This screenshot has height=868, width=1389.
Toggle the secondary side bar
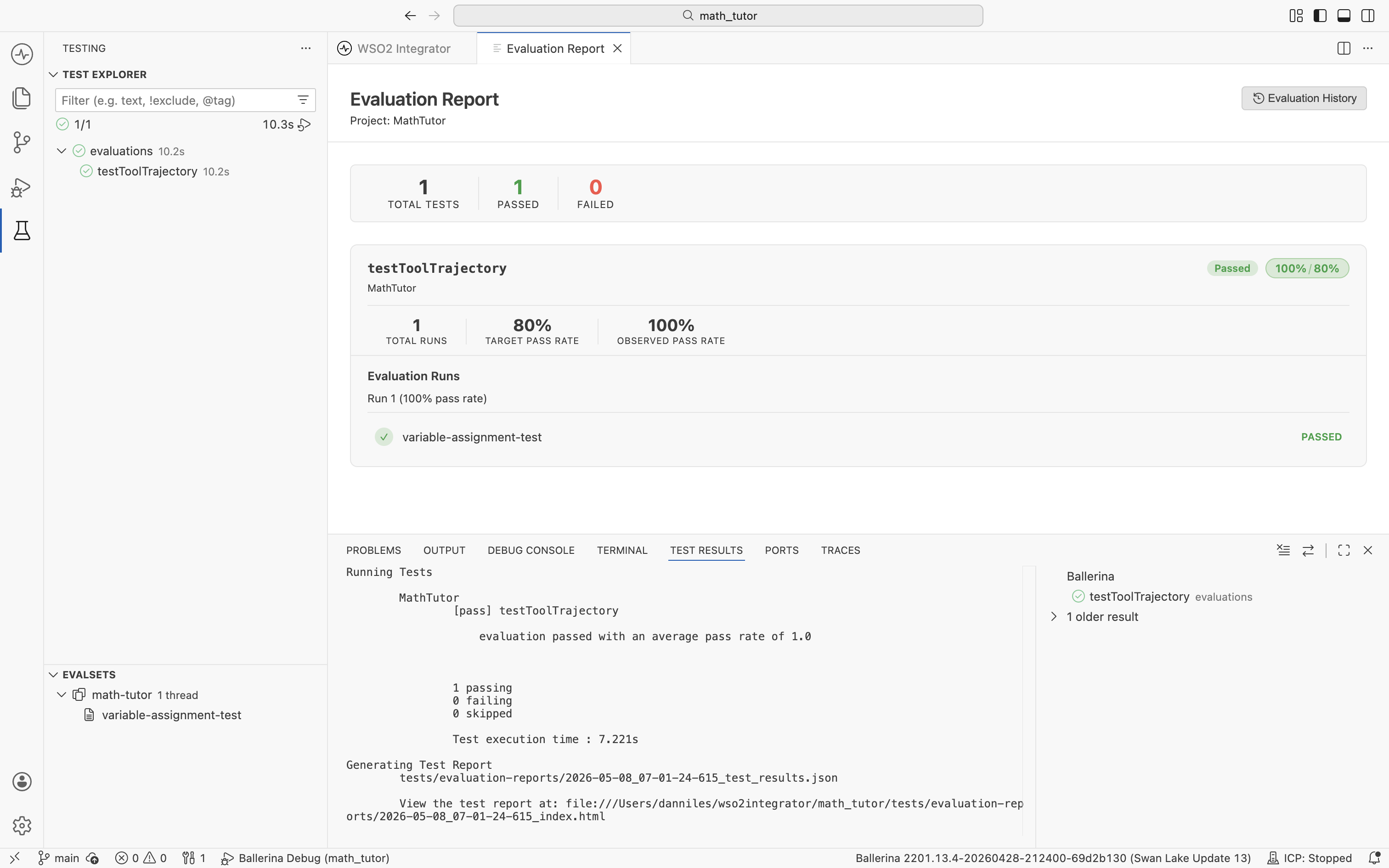[1368, 16]
